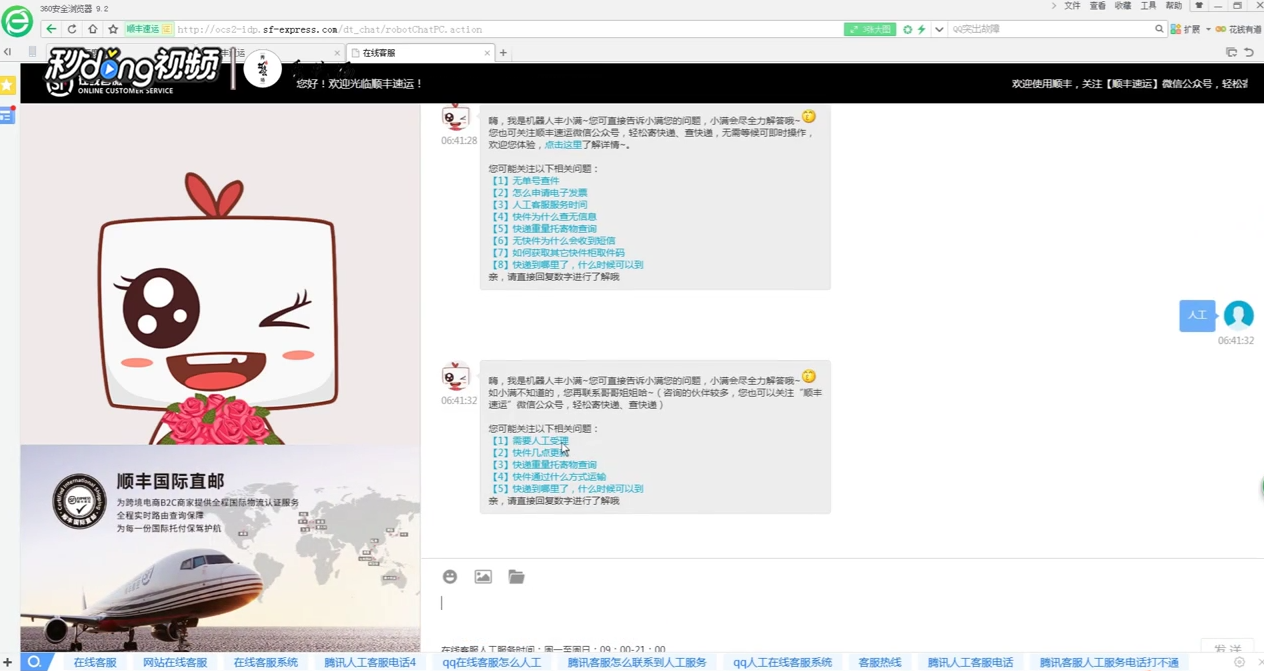Select question 【1】无单号查件
1264x671 pixels.
click(524, 181)
